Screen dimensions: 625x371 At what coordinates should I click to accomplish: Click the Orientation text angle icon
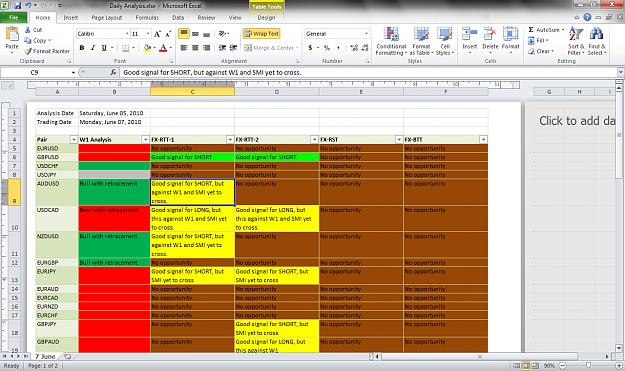pos(223,34)
